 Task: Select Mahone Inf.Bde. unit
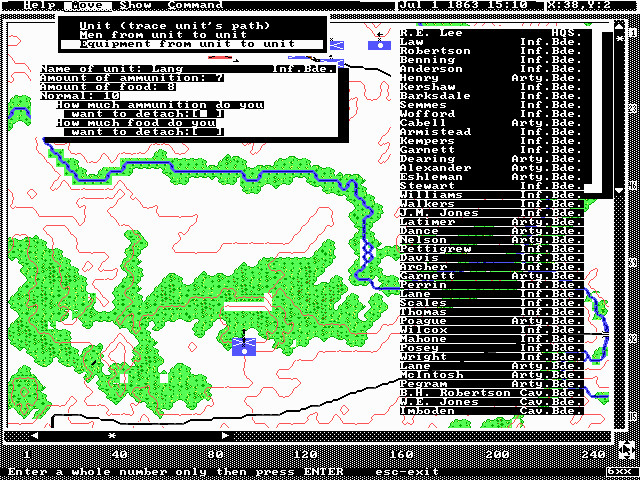491,338
